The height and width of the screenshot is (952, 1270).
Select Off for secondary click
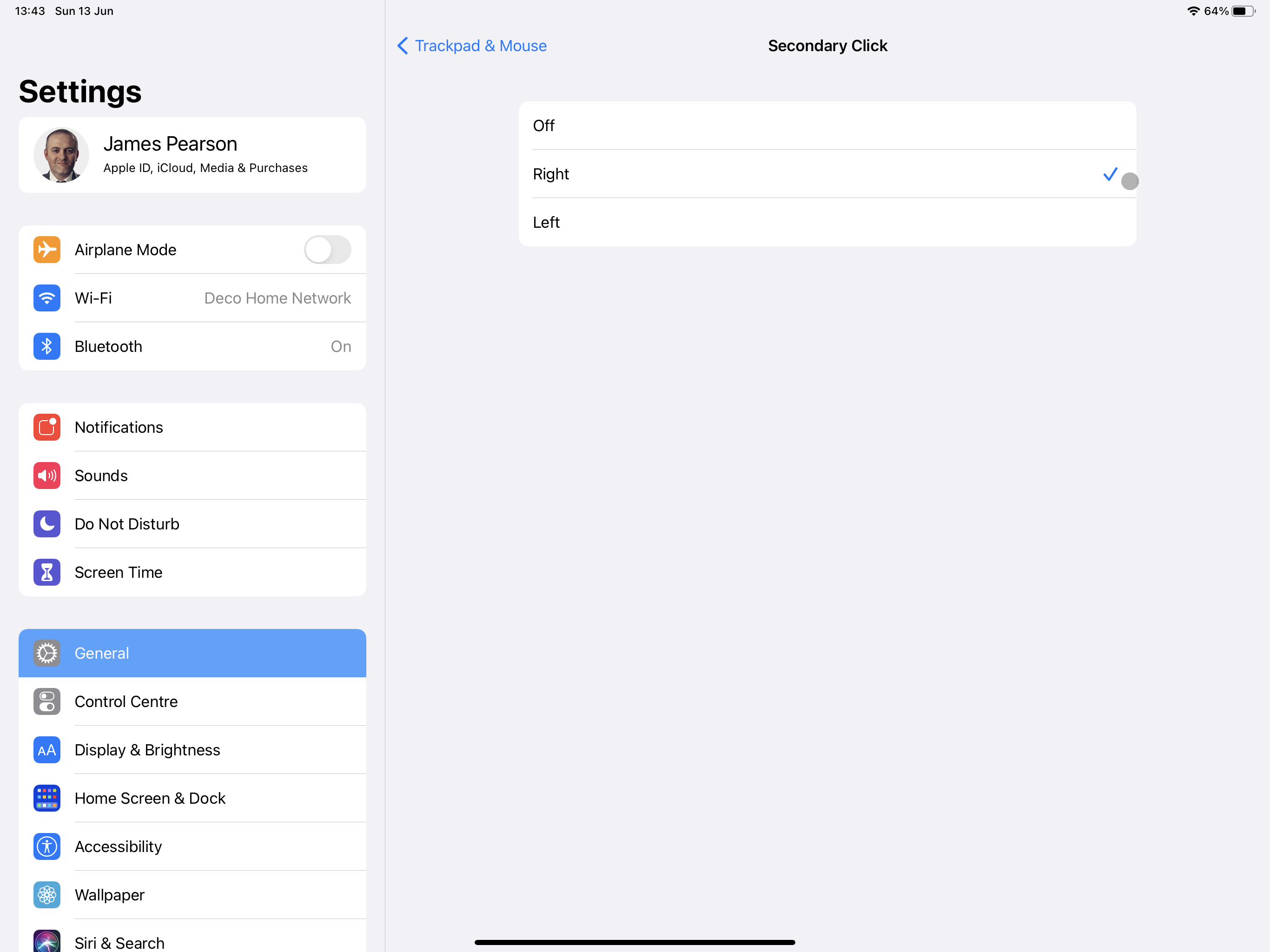point(827,126)
